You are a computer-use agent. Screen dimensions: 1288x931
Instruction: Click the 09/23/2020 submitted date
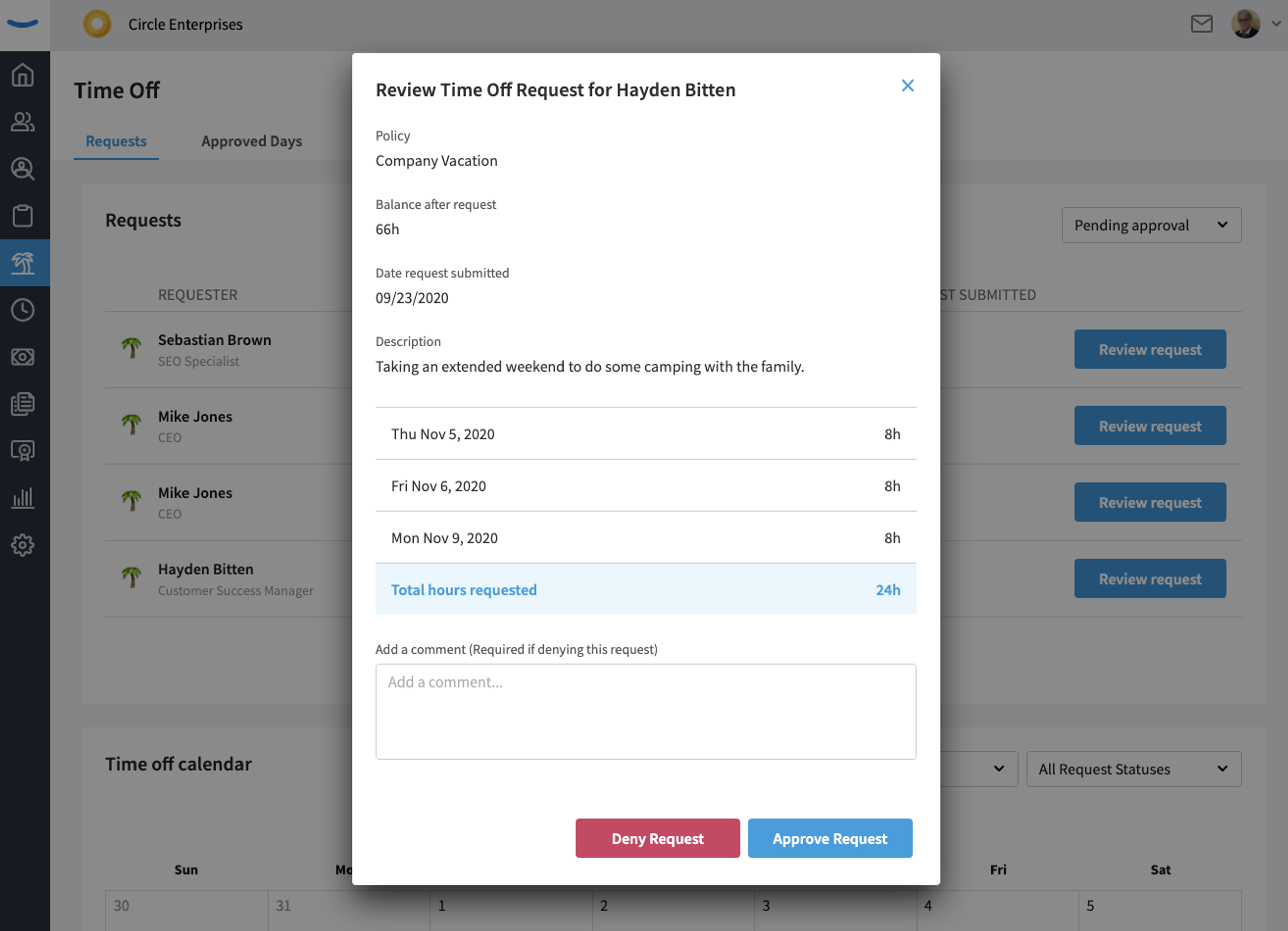(x=412, y=298)
